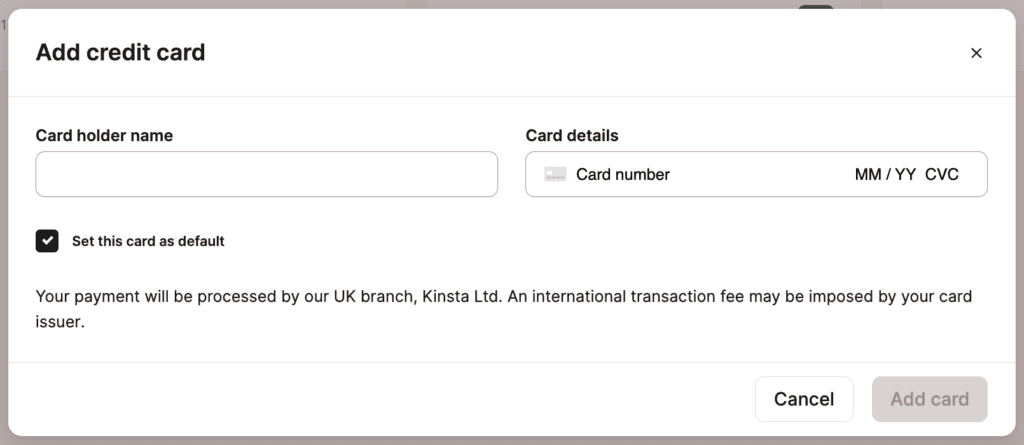The width and height of the screenshot is (1024, 445).
Task: Click the word "issuer." on the notice's second line
Action: point(59,323)
